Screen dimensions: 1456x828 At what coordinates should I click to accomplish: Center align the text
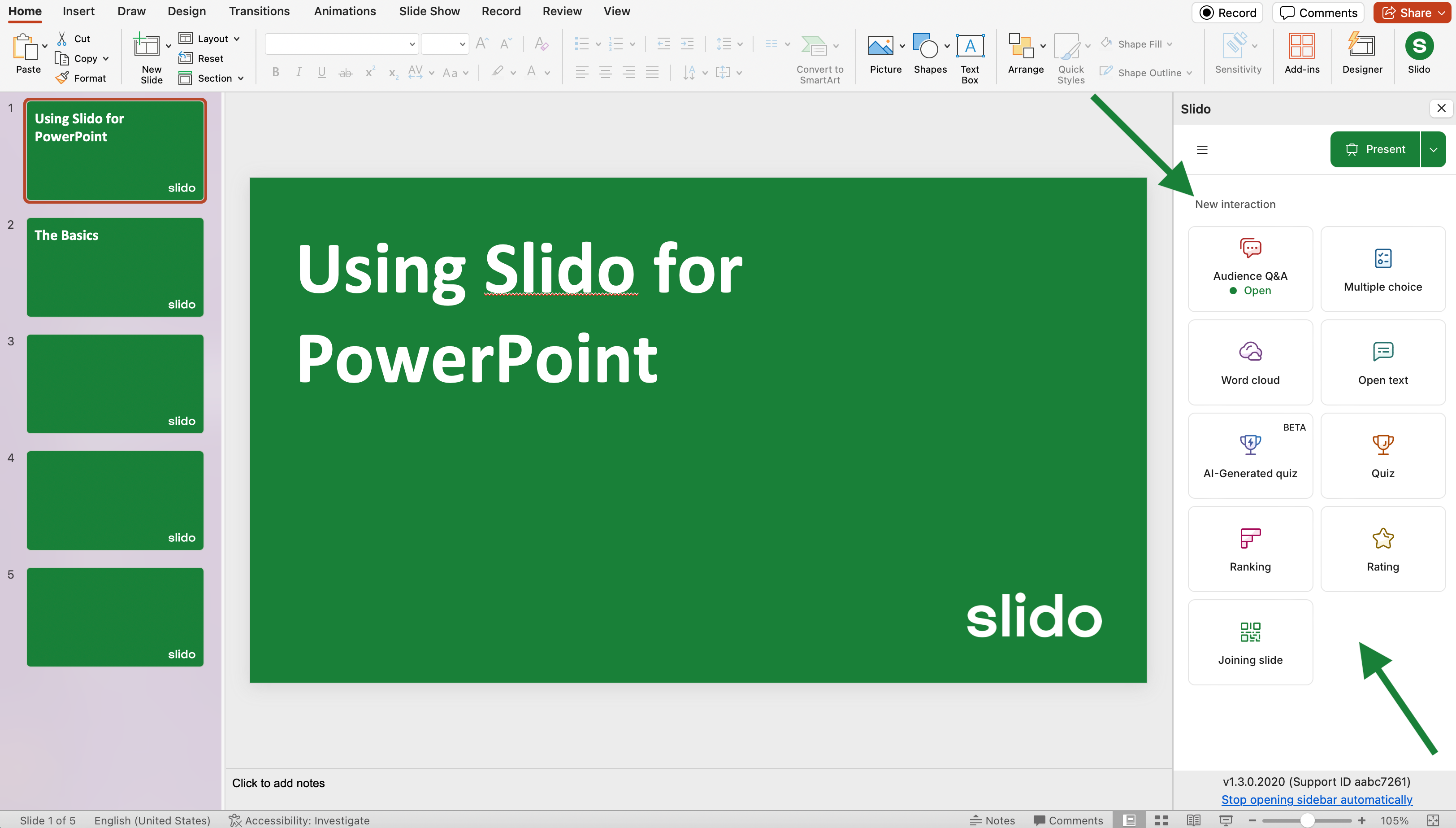tap(605, 72)
